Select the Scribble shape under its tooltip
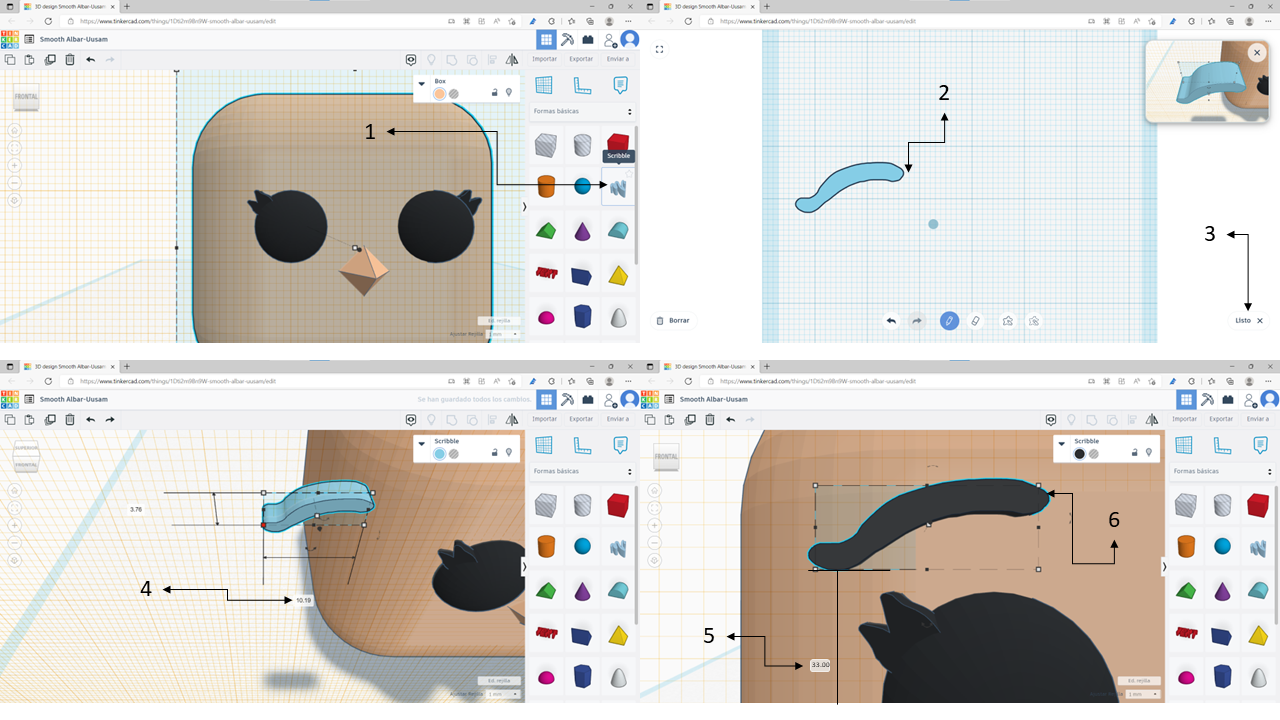 click(x=618, y=186)
